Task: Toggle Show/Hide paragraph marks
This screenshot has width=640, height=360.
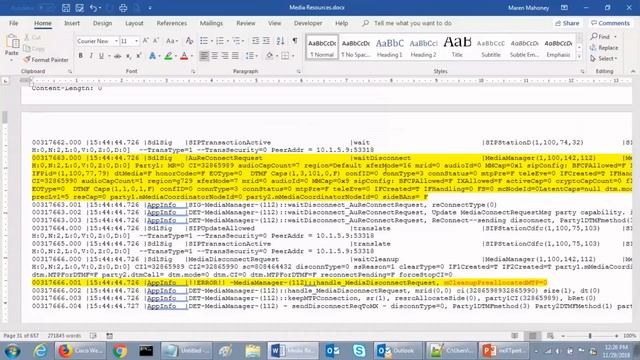Action: point(295,40)
